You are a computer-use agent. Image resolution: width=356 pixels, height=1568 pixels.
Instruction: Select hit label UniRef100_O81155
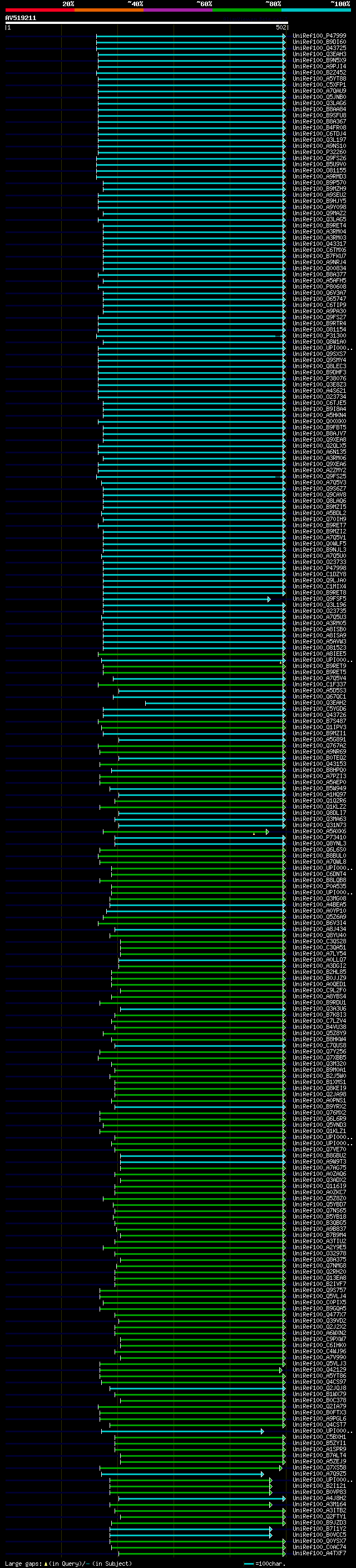pos(319,170)
